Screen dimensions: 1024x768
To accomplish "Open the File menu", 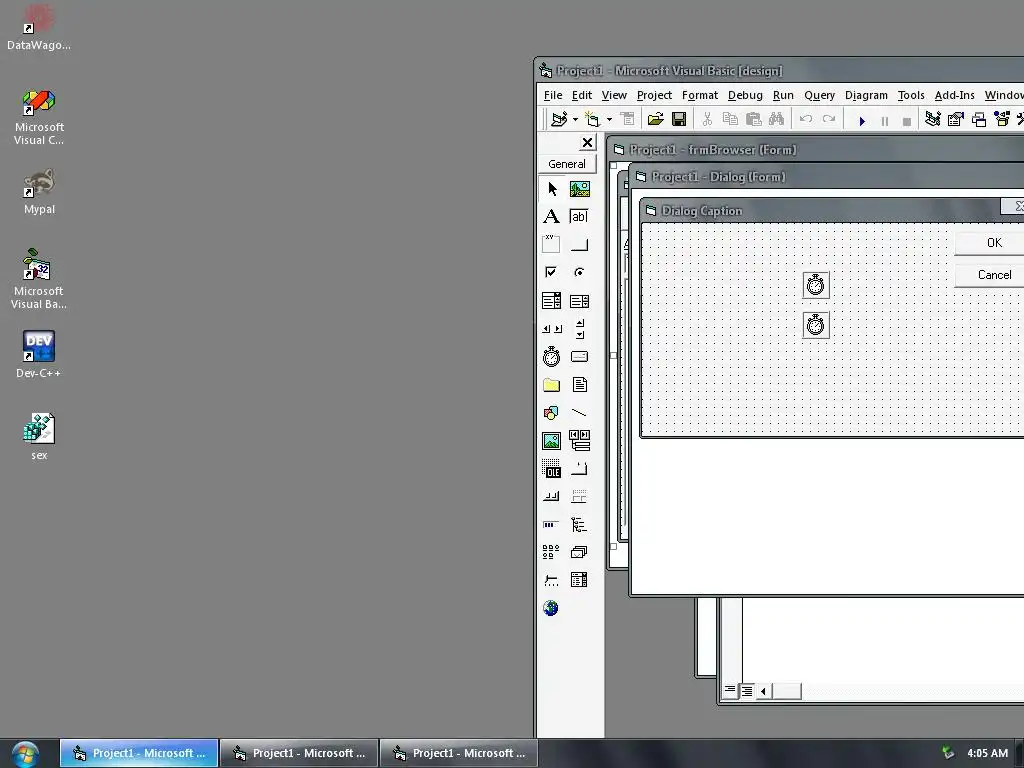I will [x=552, y=95].
